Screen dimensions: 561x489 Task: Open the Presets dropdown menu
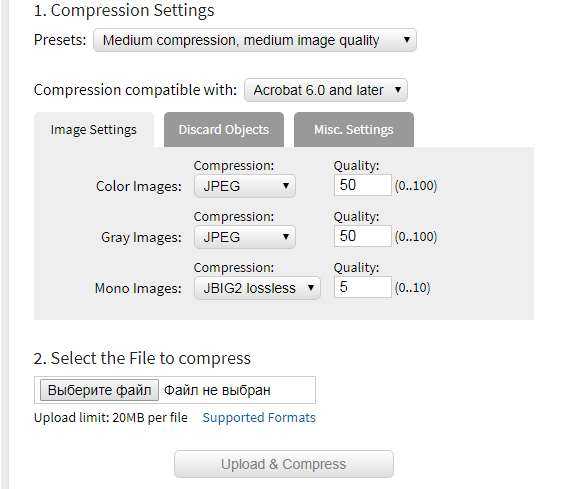255,40
